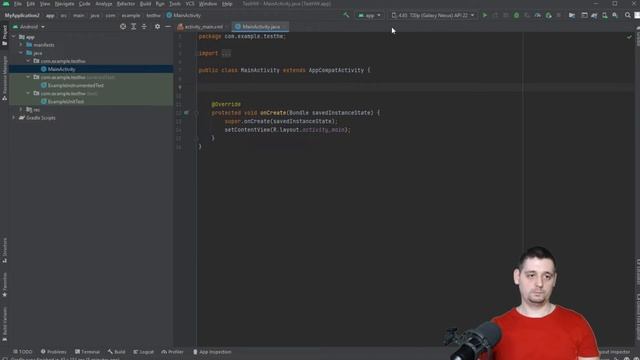Click the override gutter icon beside onCreate
Viewport: 640px width, 360px height.
click(x=186, y=113)
